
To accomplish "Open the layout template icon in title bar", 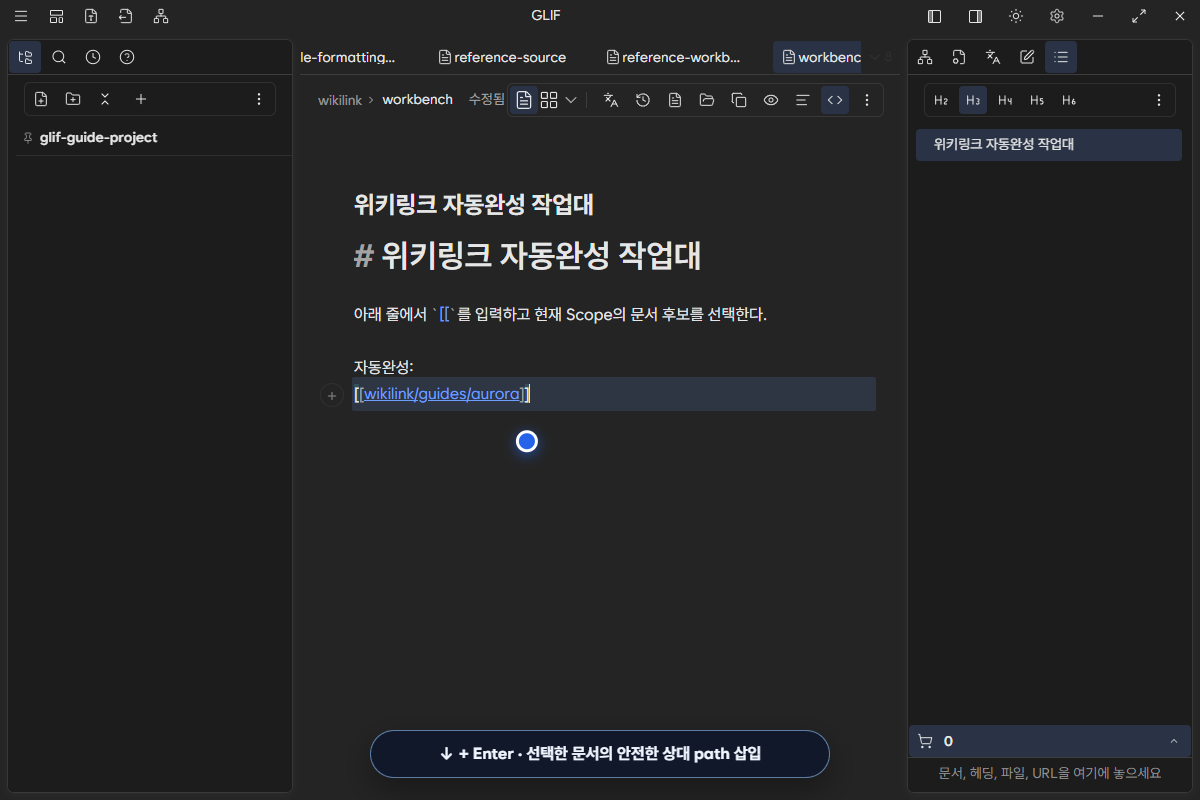I will click(56, 16).
